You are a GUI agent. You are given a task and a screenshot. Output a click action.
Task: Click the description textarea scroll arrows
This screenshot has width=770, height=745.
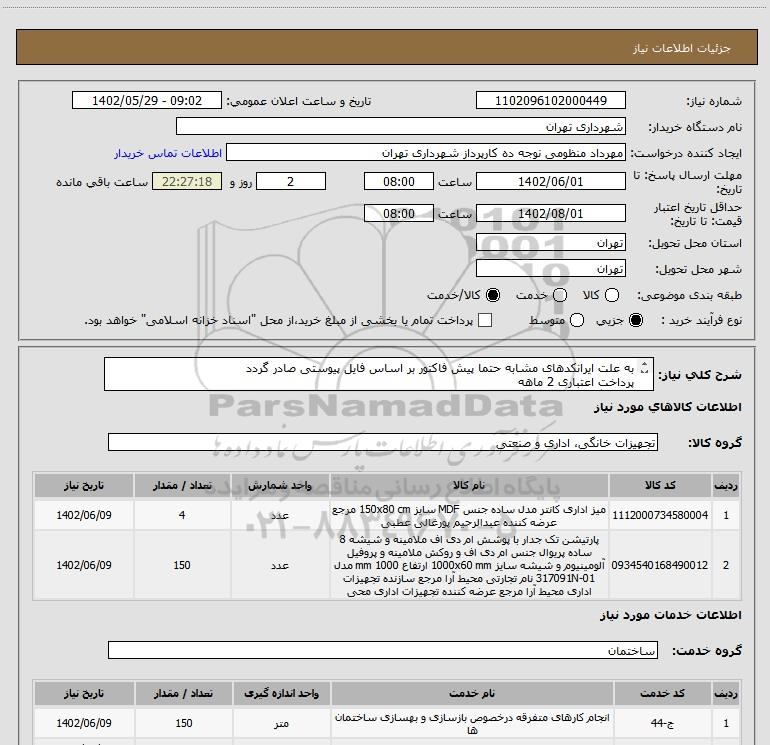click(x=645, y=367)
